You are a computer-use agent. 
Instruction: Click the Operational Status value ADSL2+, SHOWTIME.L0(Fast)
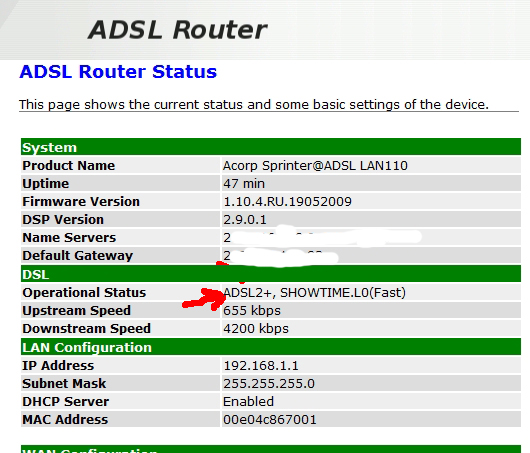pos(314,292)
